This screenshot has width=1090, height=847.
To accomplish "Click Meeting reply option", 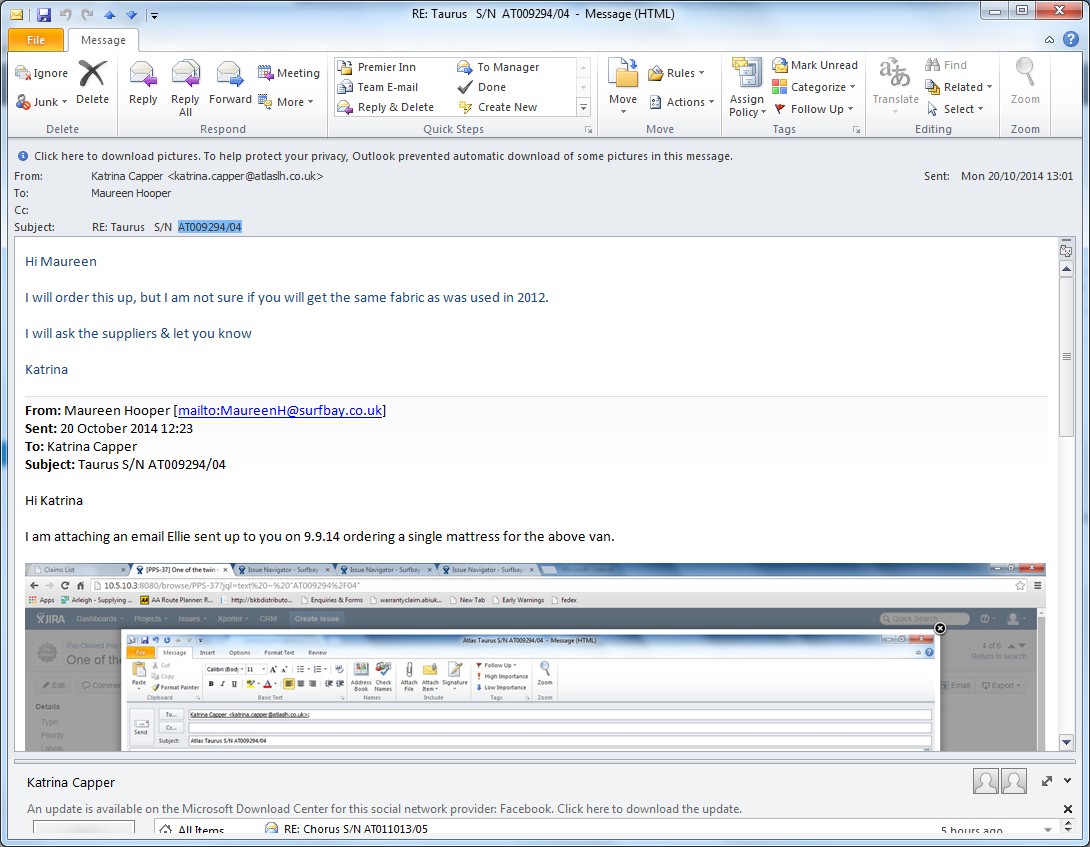I will click(x=289, y=73).
